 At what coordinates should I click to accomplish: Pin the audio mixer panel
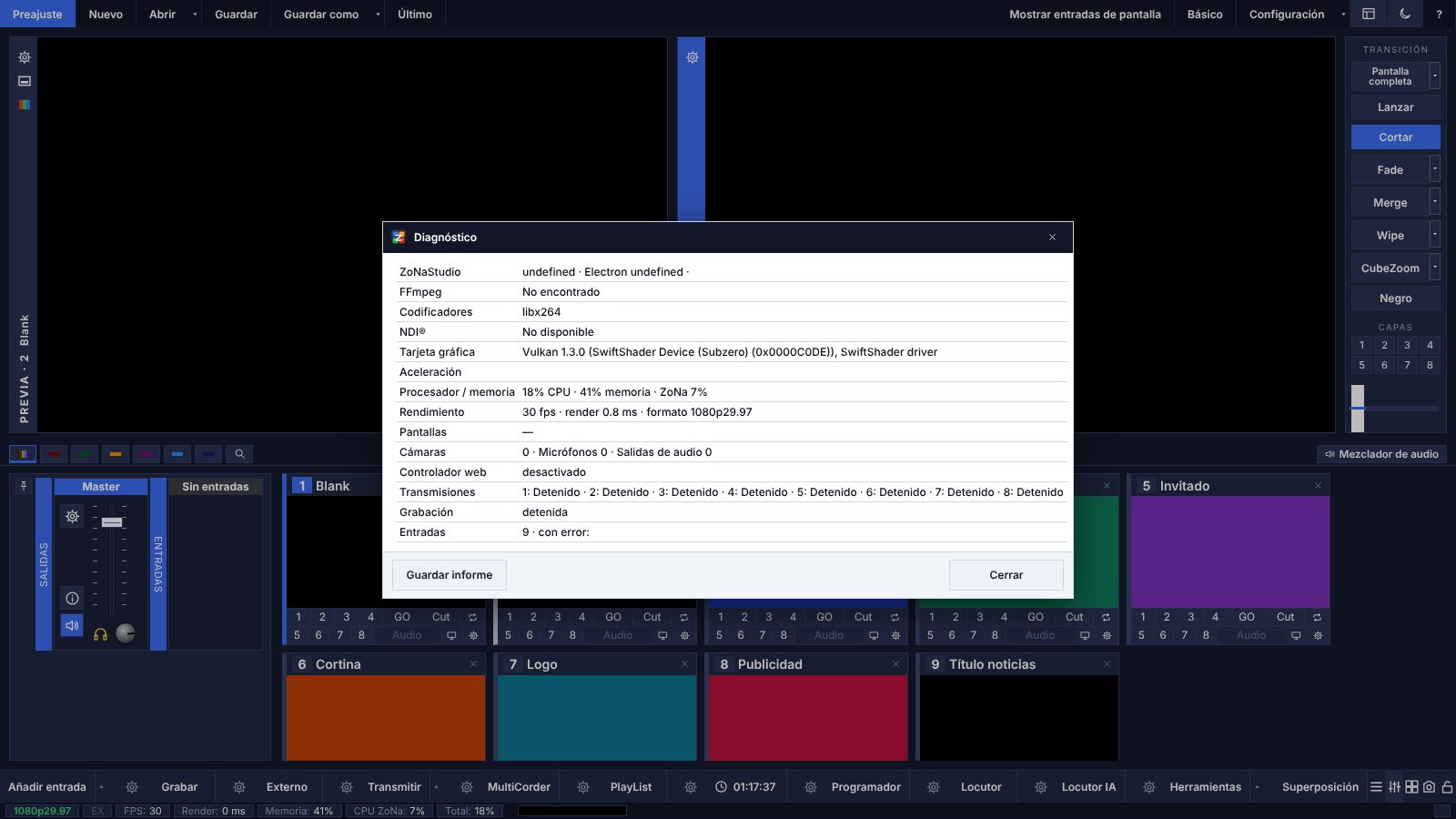tap(24, 486)
